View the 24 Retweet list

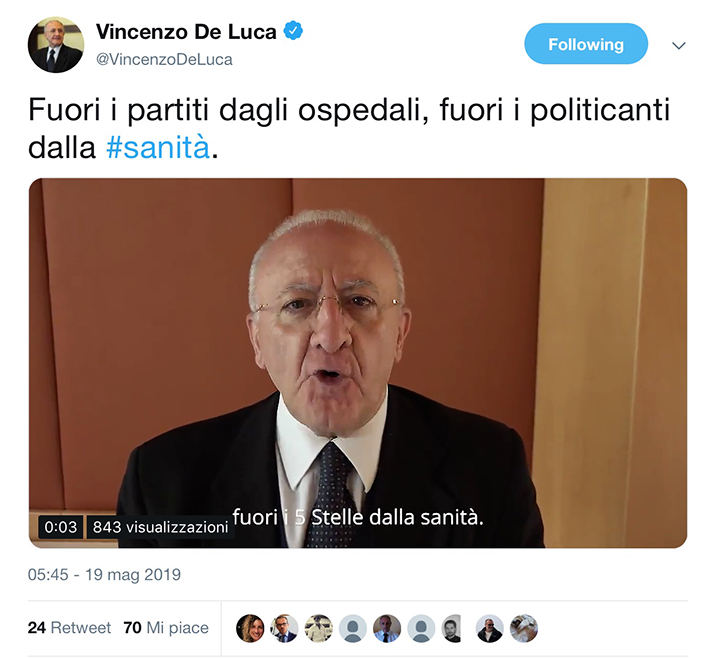[x=69, y=628]
